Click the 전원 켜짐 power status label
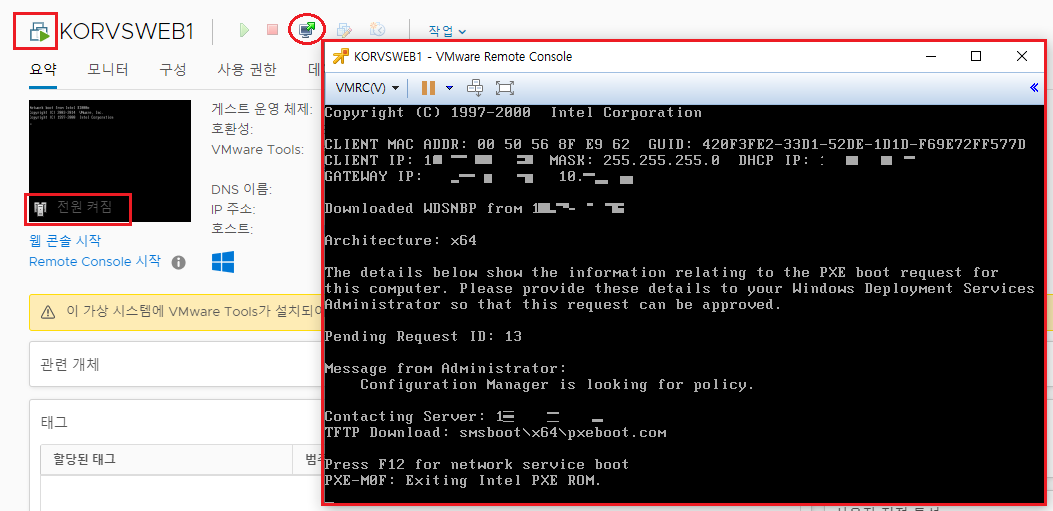Screen dimensions: 1053x511 pyautogui.click(x=85, y=208)
